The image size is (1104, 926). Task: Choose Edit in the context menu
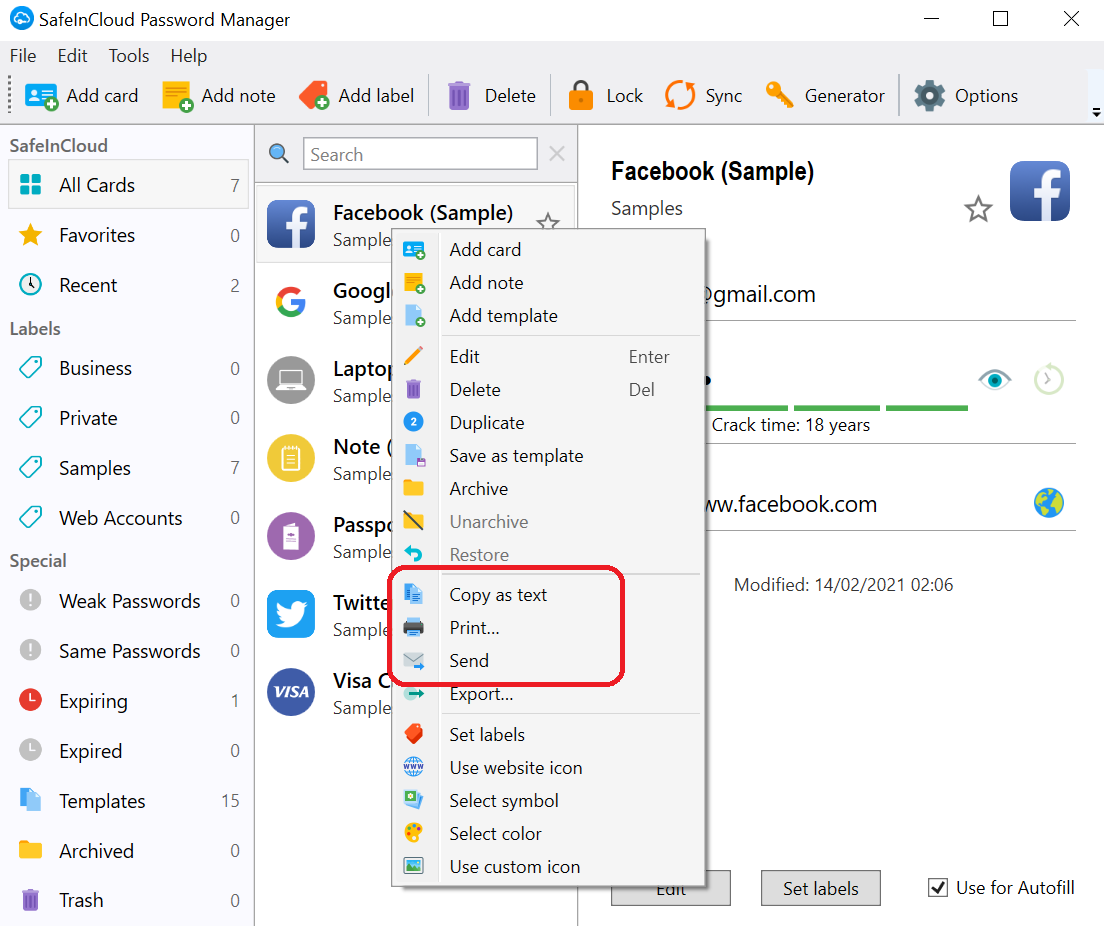[548, 356]
